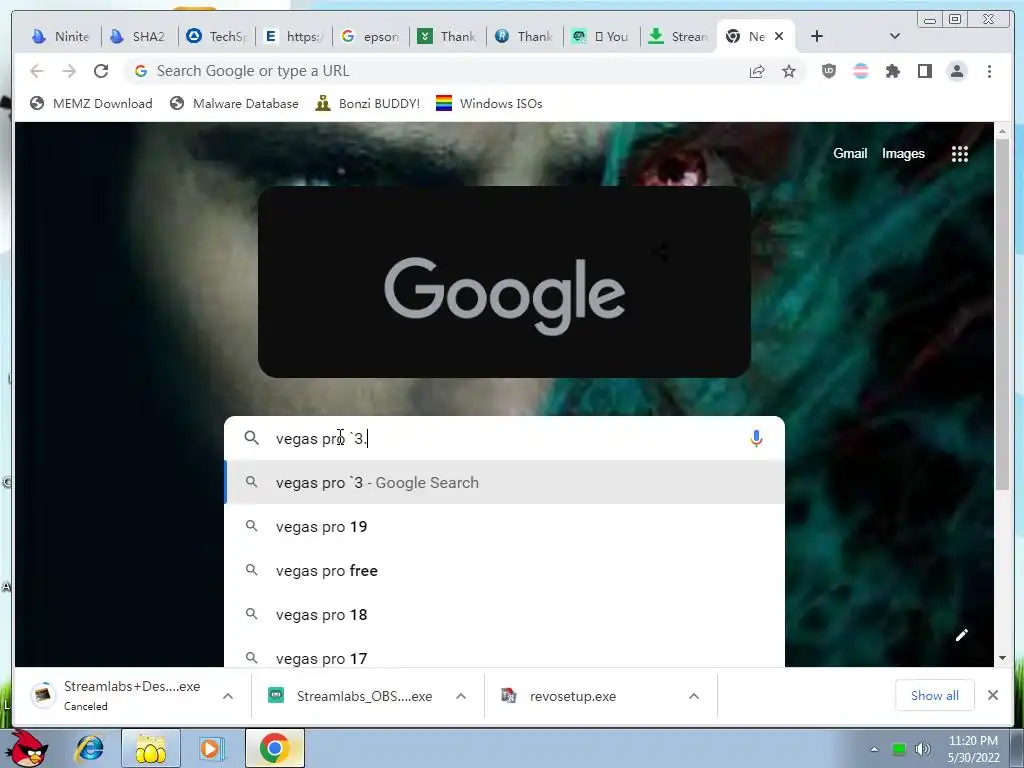The width and height of the screenshot is (1024, 768).
Task: Select the 'vegas pro `3 - Google Search' suggestion
Action: tap(504, 483)
